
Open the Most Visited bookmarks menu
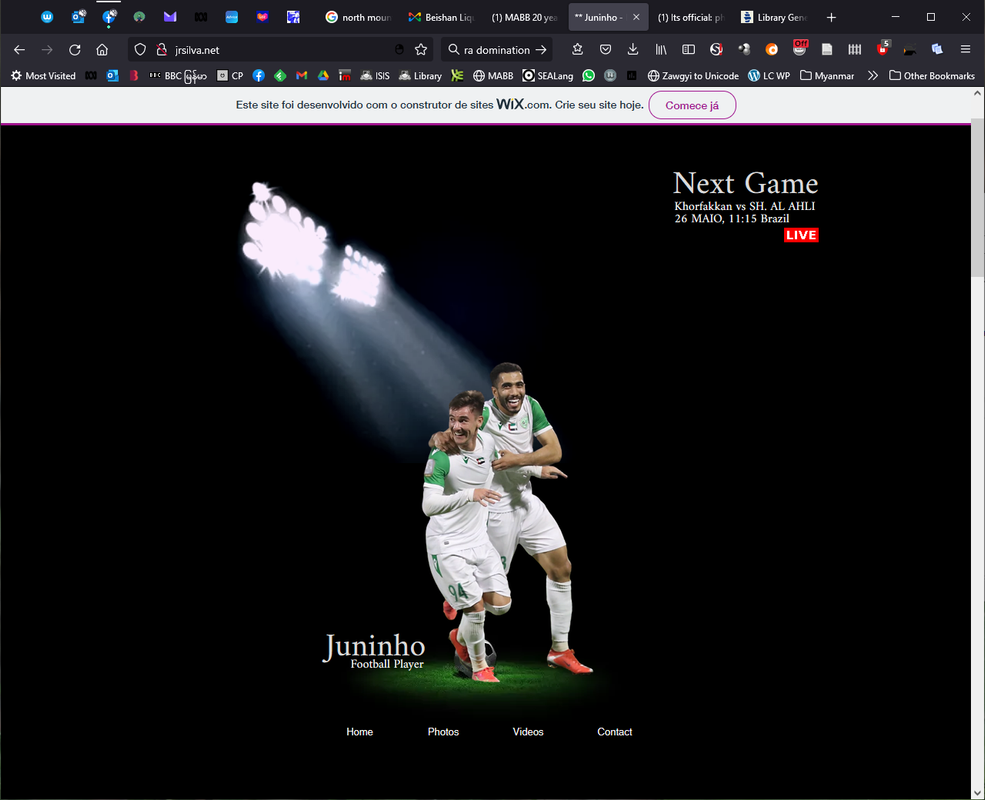tap(43, 75)
